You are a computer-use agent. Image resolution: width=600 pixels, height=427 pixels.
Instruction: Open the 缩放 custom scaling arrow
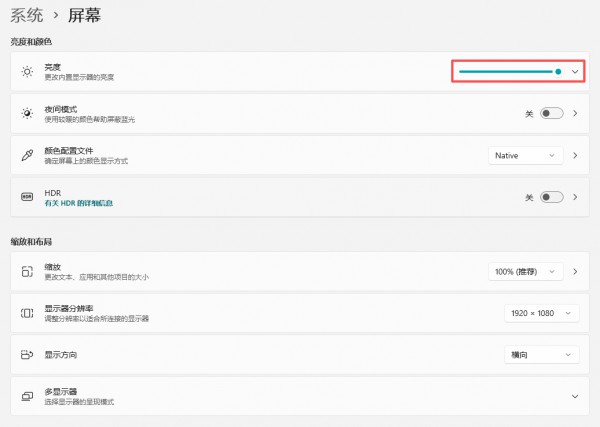pyautogui.click(x=575, y=272)
